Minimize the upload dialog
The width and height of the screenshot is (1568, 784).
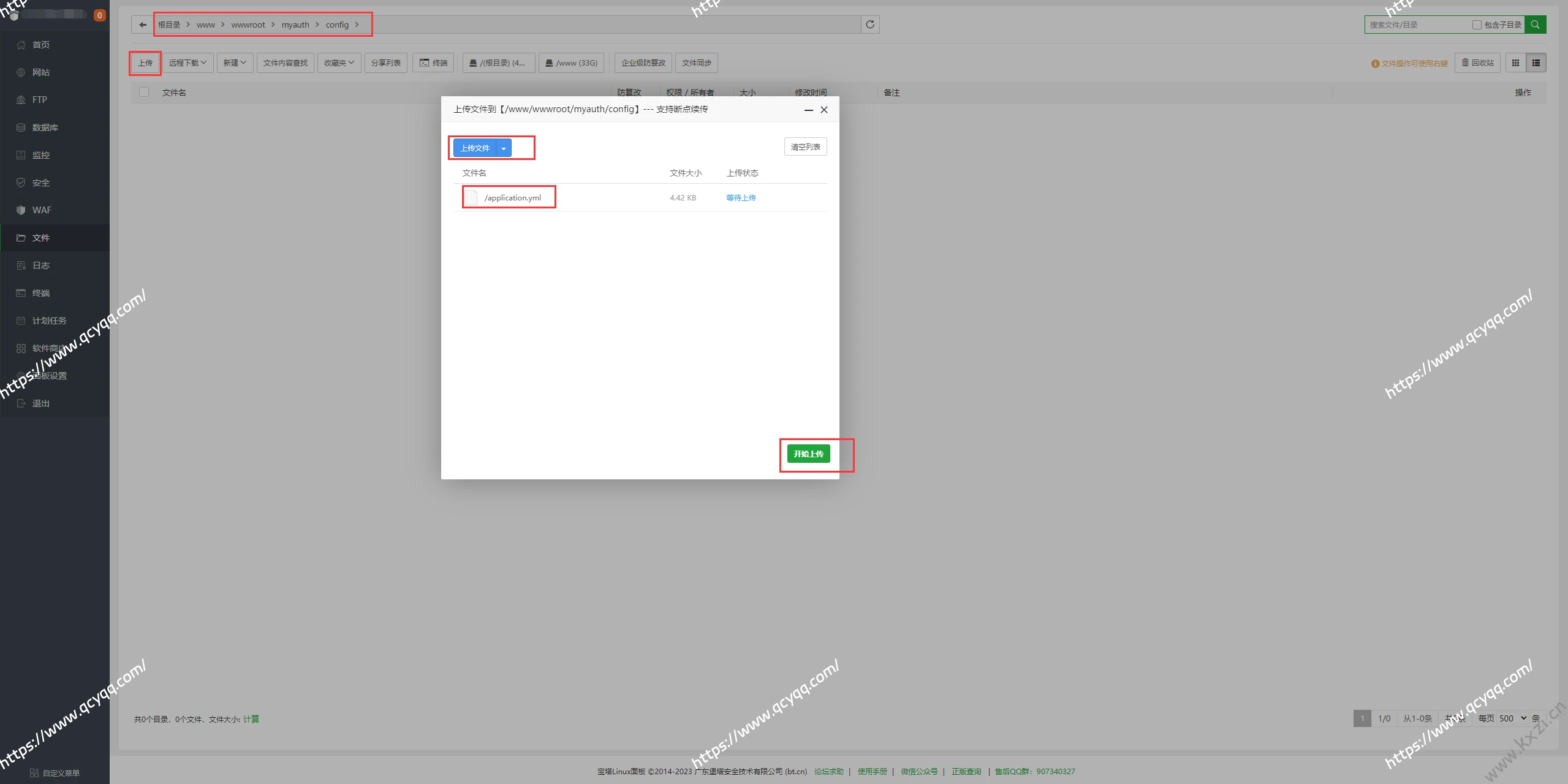coord(808,110)
